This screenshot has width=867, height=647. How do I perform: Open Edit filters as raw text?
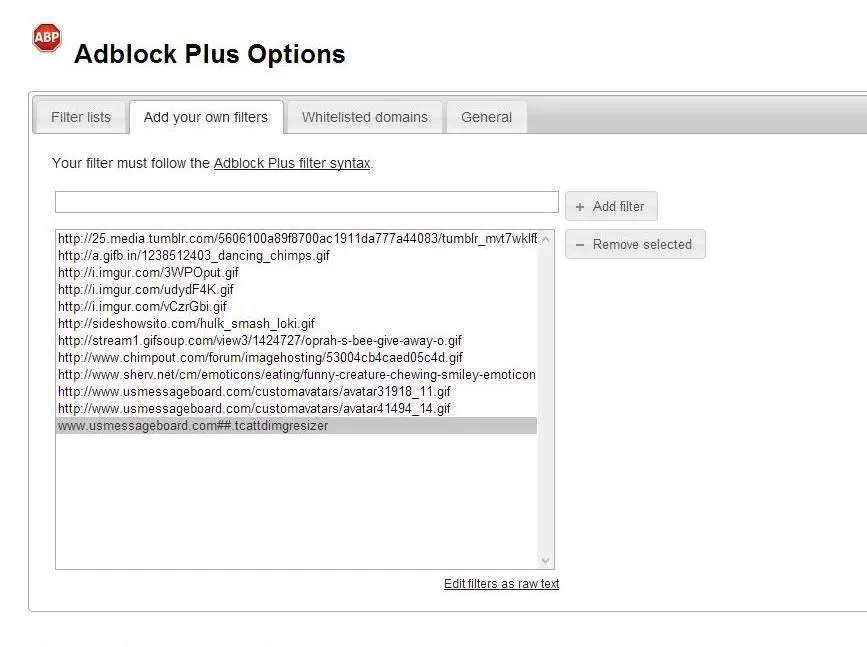tap(501, 584)
